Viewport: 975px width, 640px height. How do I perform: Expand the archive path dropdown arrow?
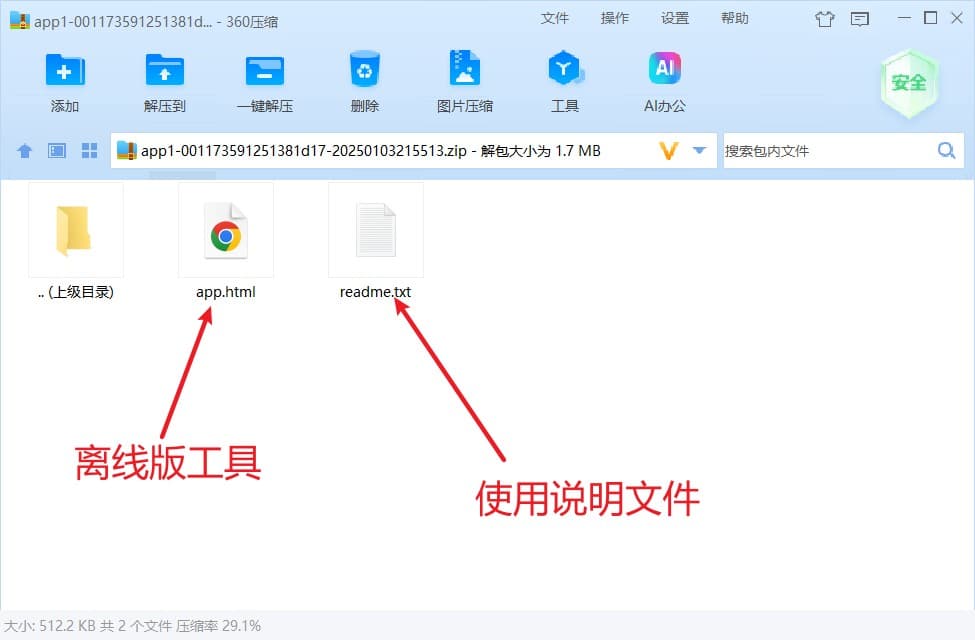click(700, 151)
